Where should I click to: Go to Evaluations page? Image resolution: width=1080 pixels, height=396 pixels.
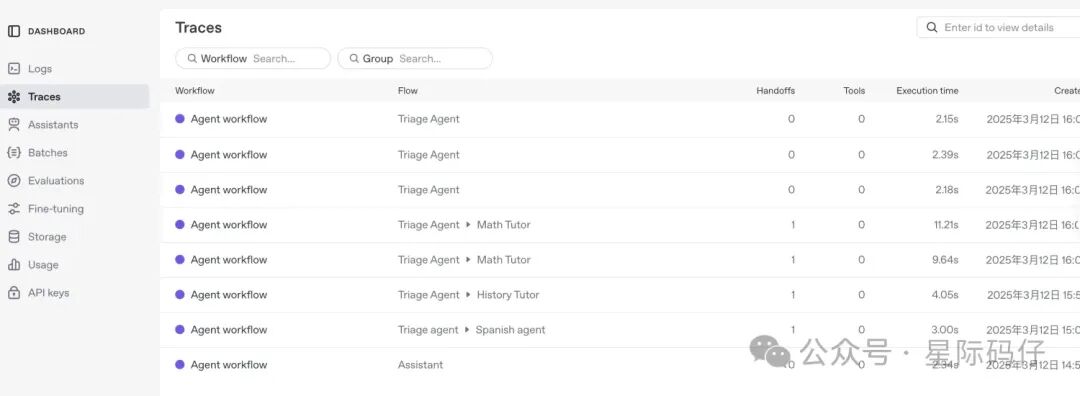coord(56,181)
